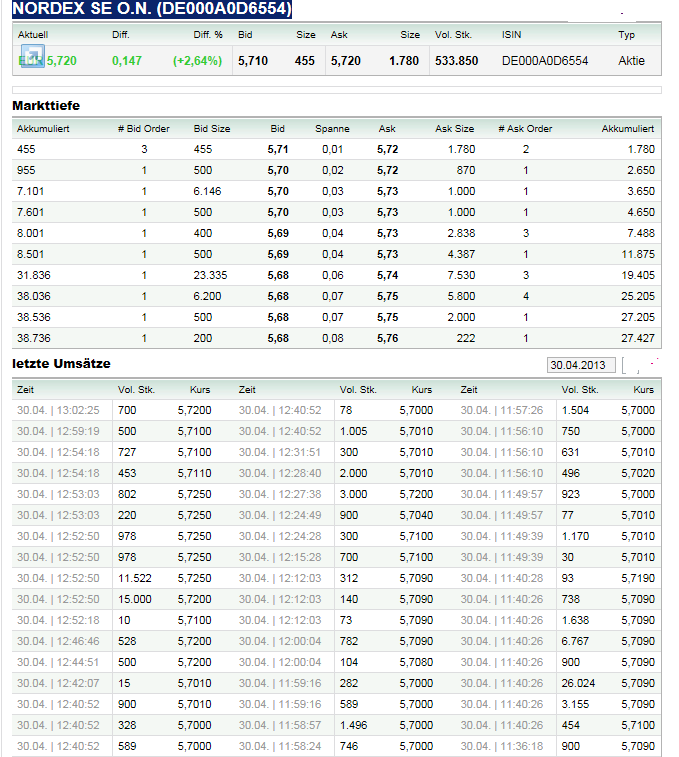The height and width of the screenshot is (757, 679).
Task: Click the trade time 12:28:40
Action: click(299, 474)
